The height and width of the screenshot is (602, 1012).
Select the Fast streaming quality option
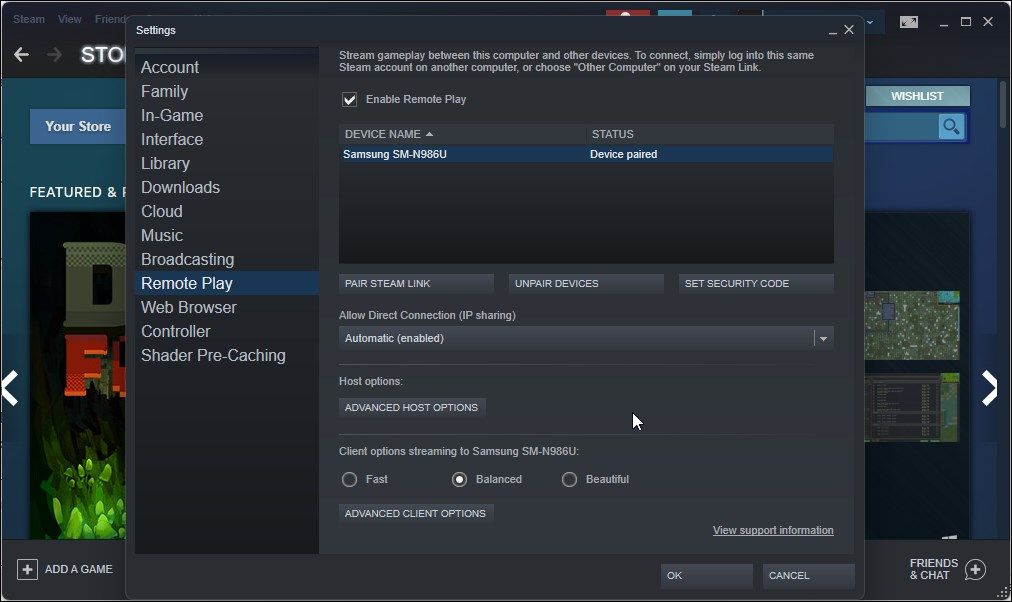pos(350,479)
